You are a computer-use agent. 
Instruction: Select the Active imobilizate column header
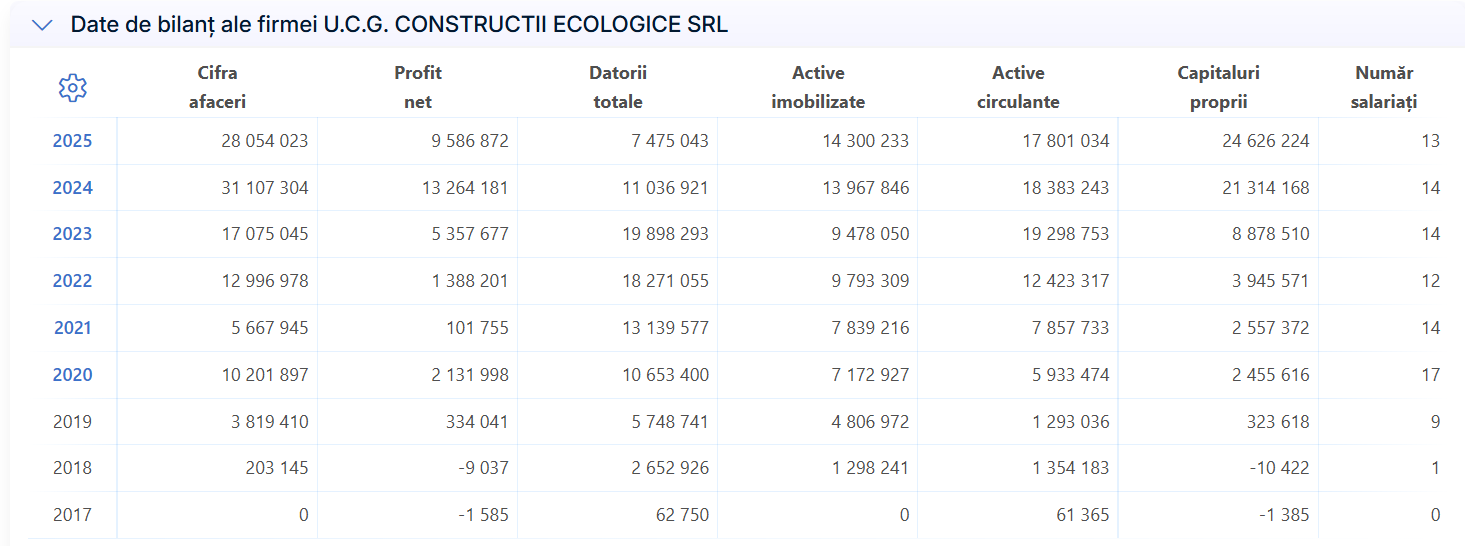818,87
